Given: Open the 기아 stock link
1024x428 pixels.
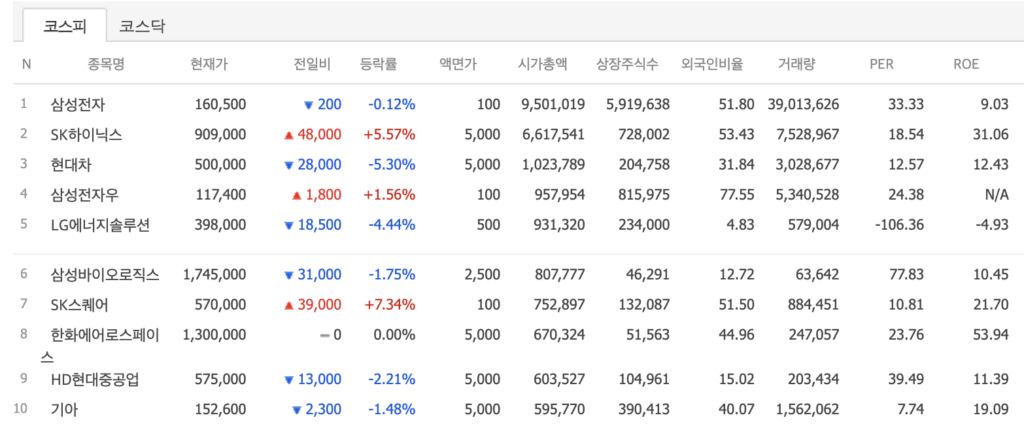Looking at the screenshot, I should (65, 409).
